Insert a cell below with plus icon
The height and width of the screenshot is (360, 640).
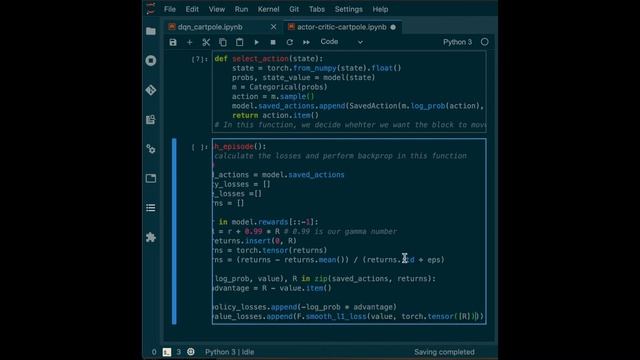[x=189, y=42]
